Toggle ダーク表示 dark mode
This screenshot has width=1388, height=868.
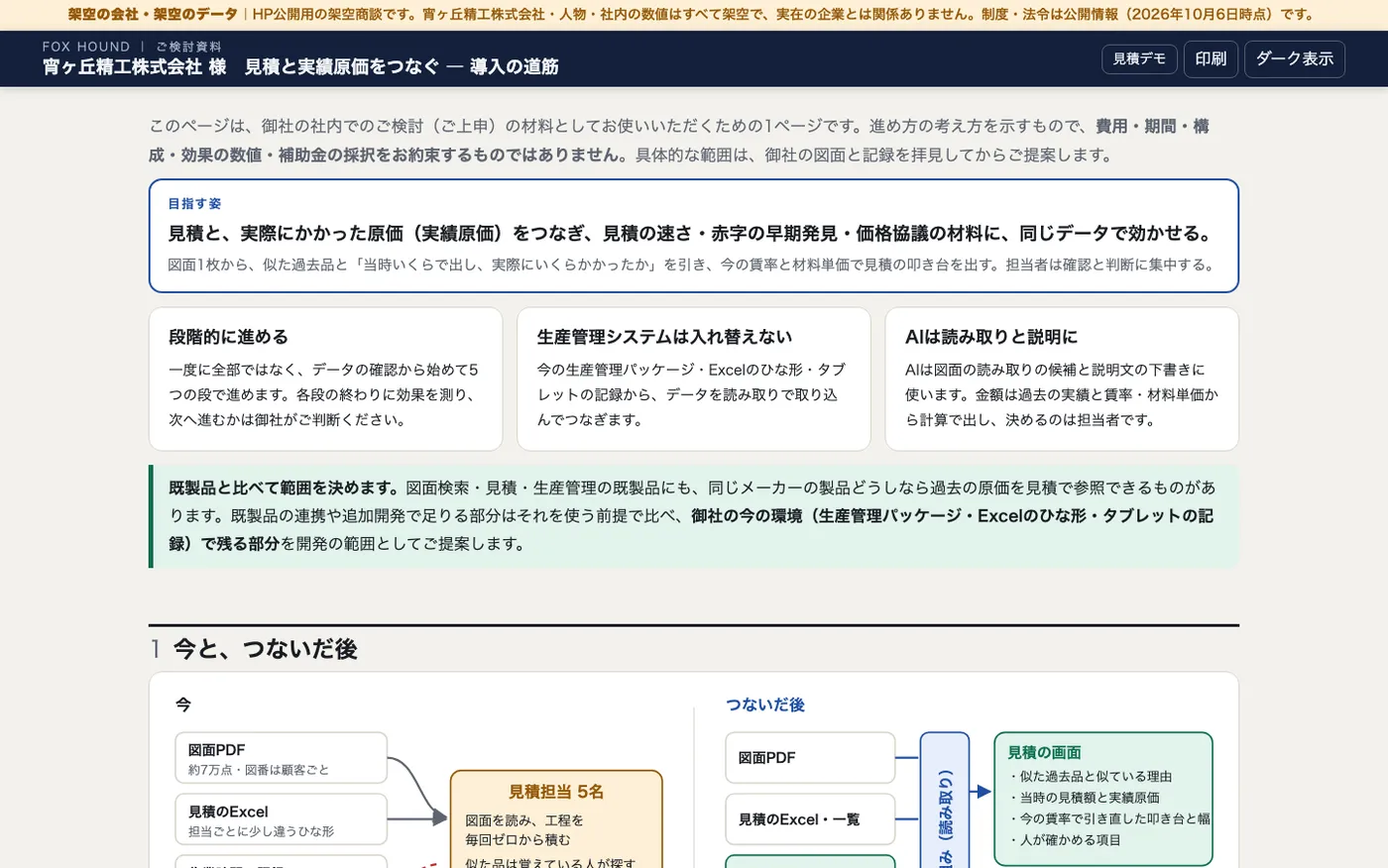click(1295, 58)
